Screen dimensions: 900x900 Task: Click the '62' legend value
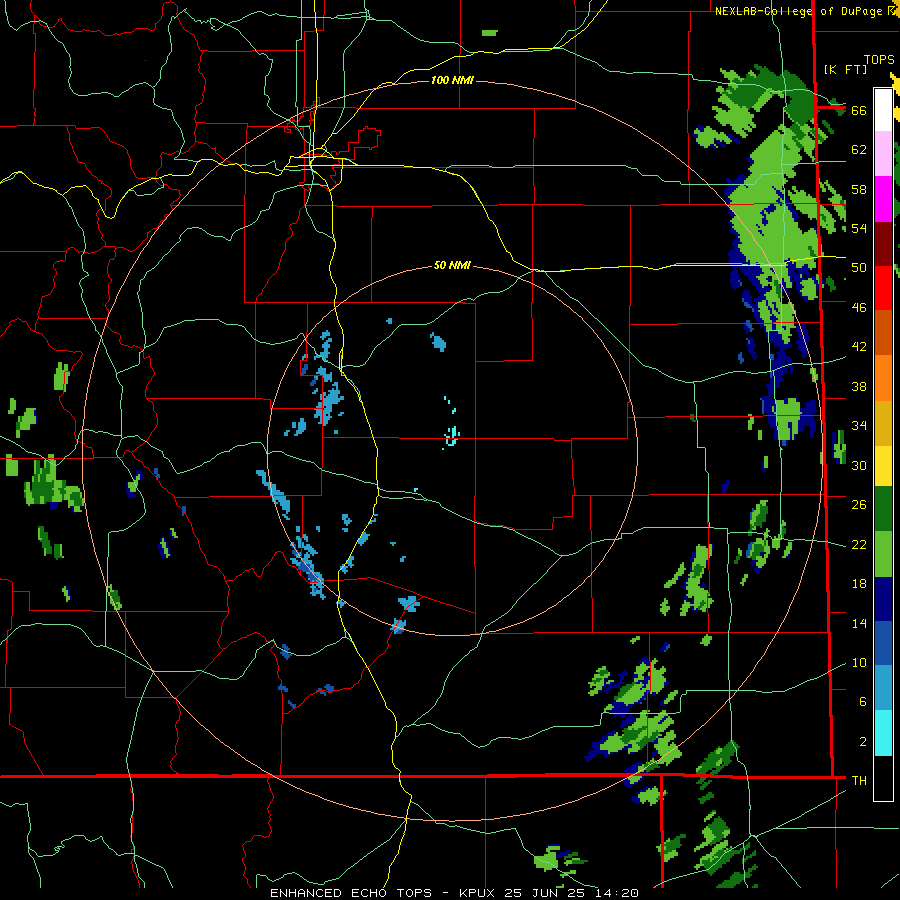(859, 150)
